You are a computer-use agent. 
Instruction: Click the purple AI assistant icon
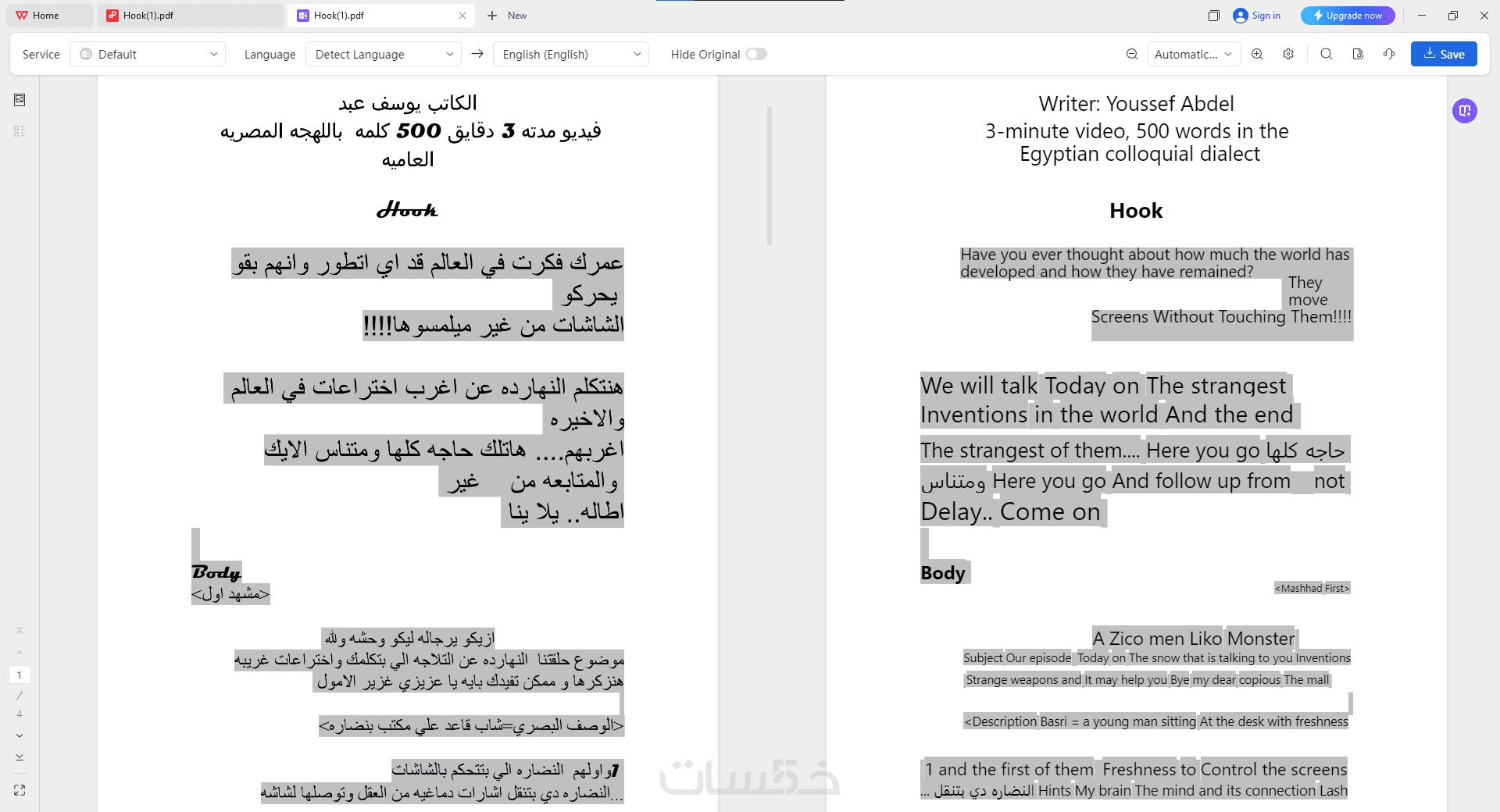tap(1465, 110)
